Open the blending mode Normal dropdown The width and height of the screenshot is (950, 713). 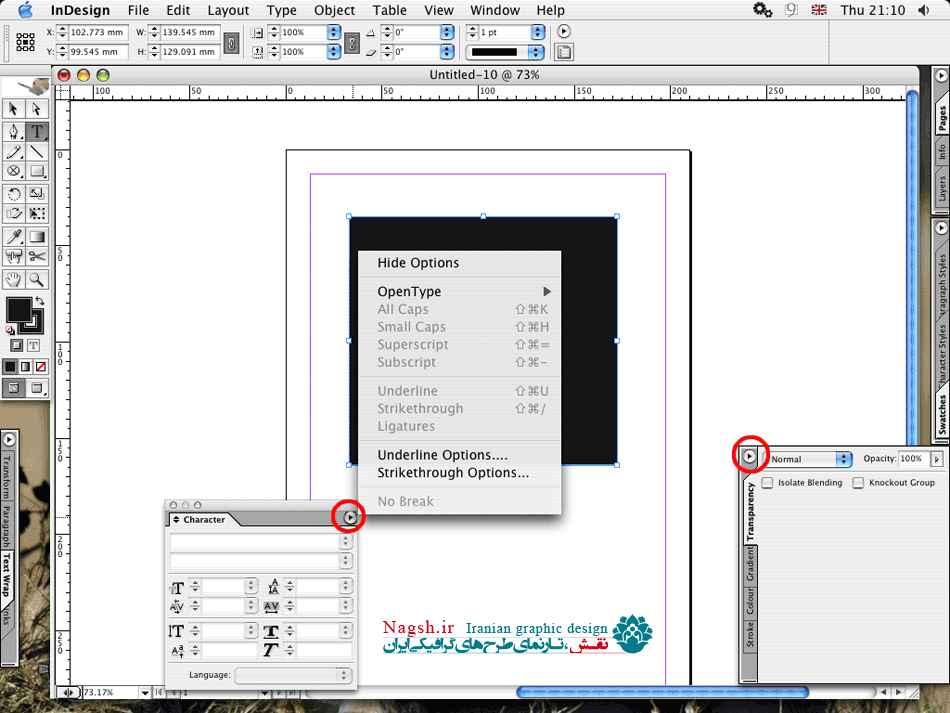(810, 459)
